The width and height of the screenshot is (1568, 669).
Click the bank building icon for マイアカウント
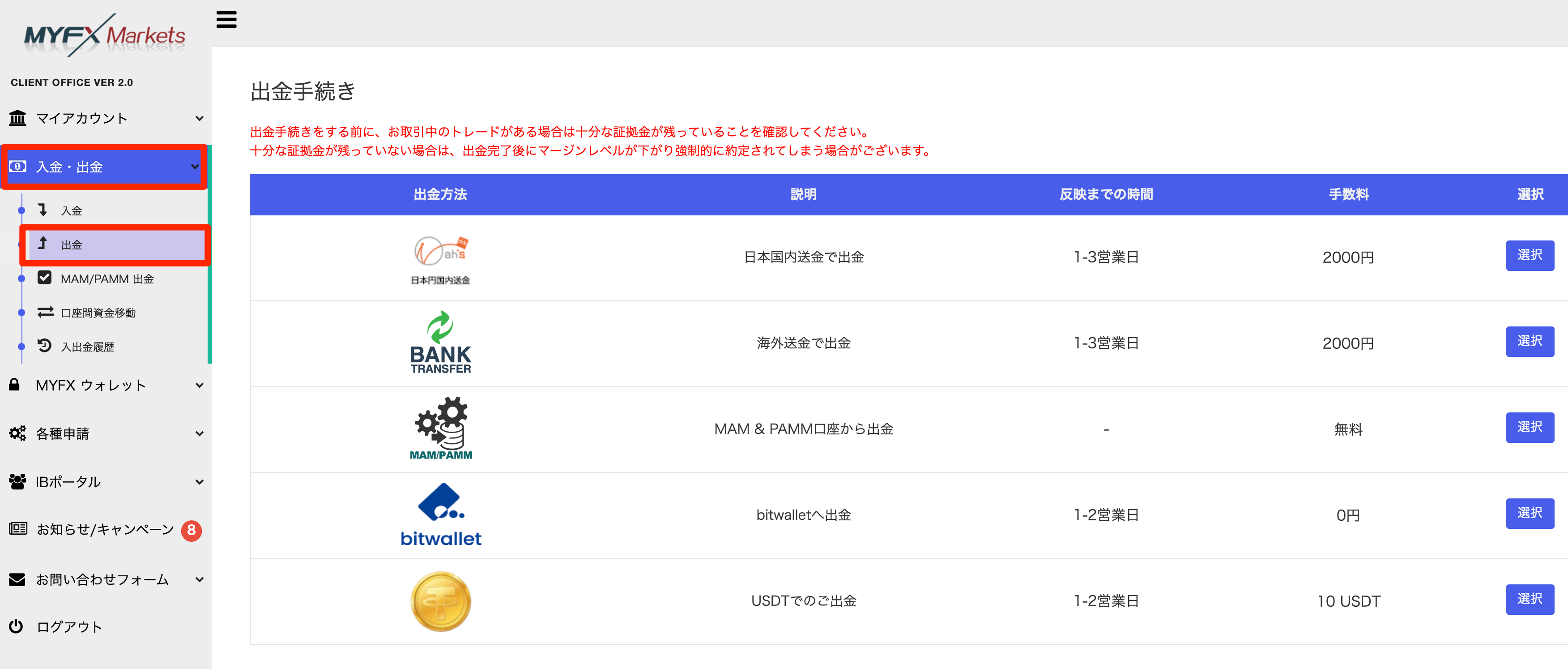(x=17, y=118)
